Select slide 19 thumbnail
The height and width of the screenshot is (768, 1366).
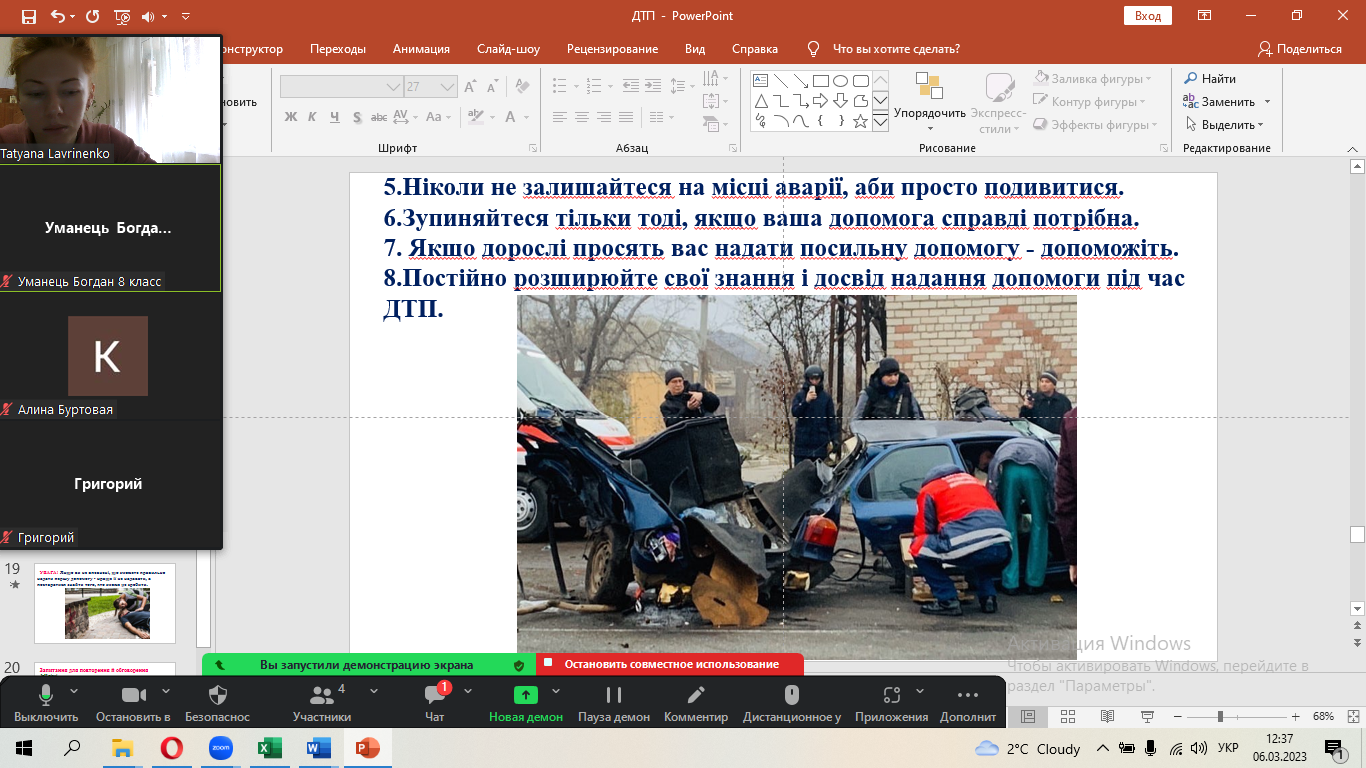tap(105, 603)
